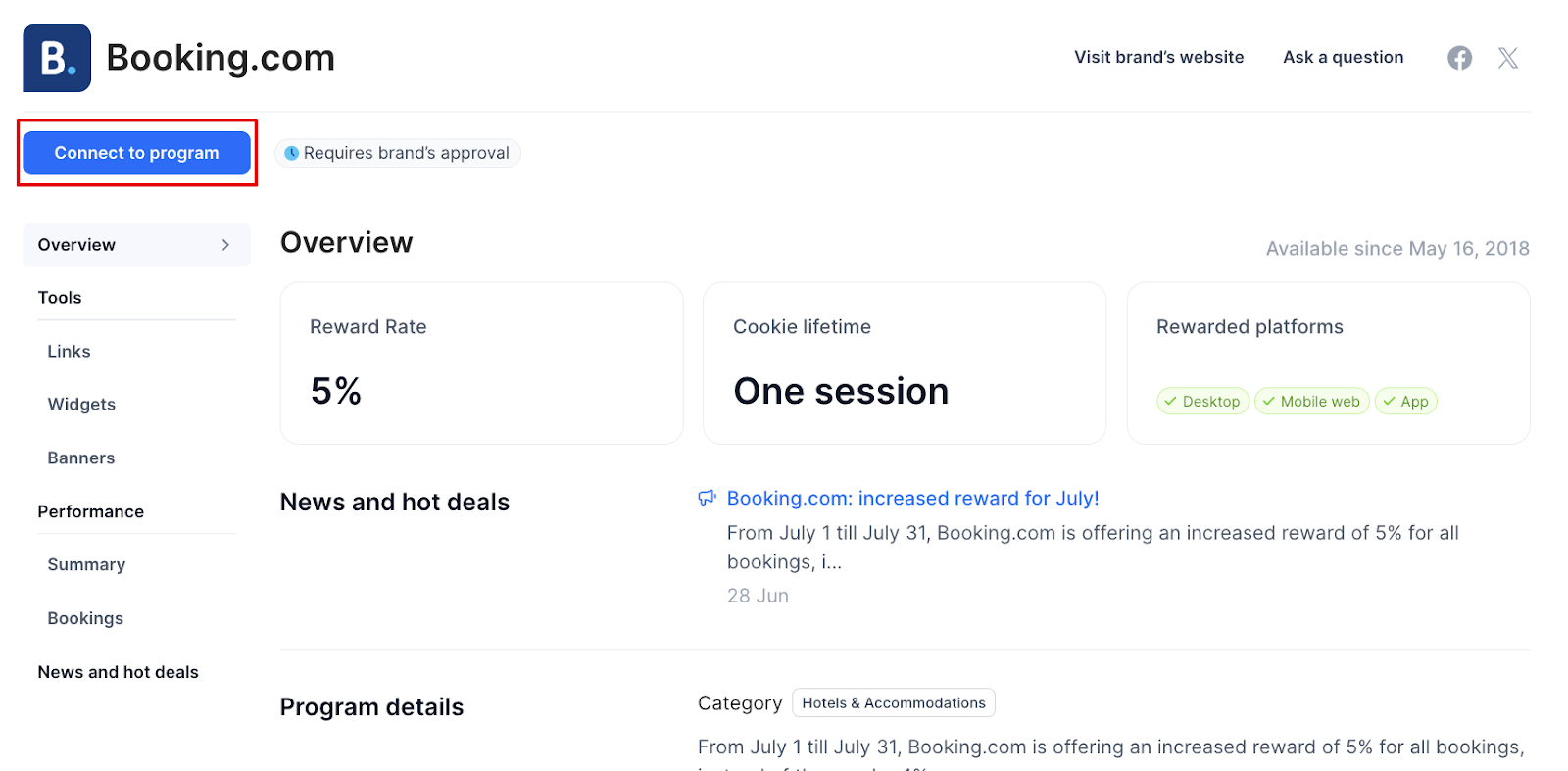Click the Booking.com logo icon
The height and width of the screenshot is (771, 1568).
coord(57,58)
